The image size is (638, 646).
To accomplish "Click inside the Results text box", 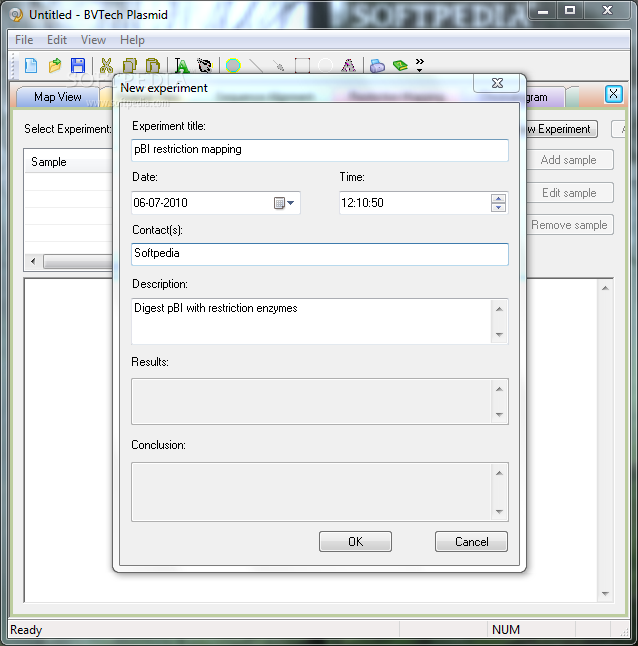I will pyautogui.click(x=311, y=401).
